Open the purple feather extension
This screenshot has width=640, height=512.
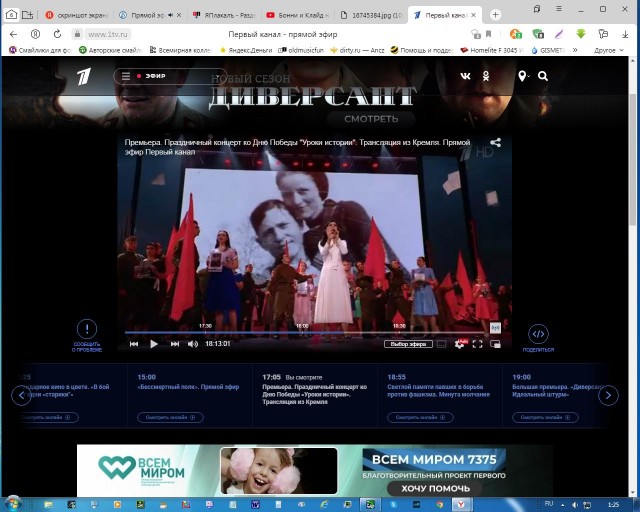tap(559, 34)
